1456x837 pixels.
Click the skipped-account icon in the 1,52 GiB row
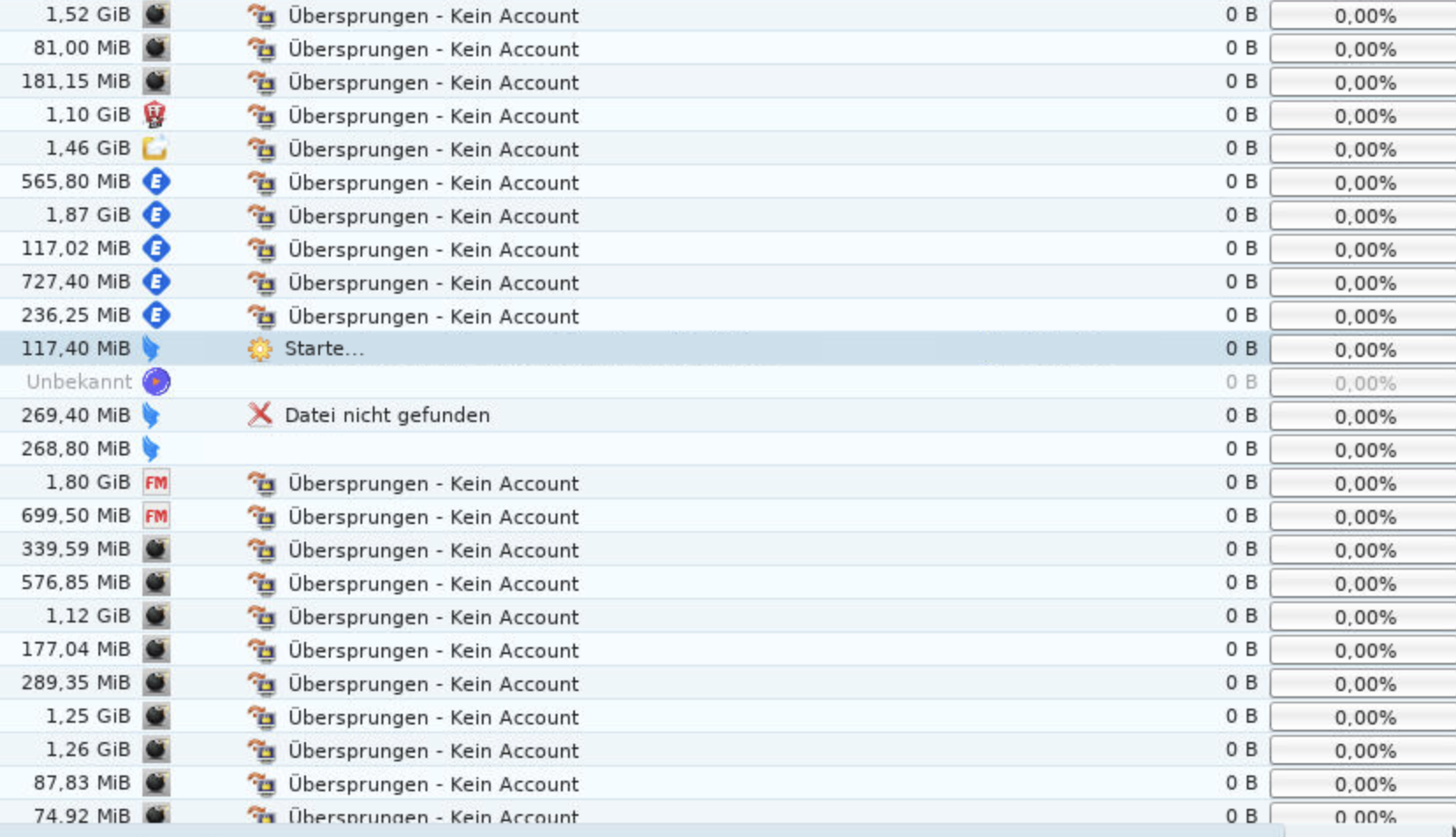tap(261, 16)
